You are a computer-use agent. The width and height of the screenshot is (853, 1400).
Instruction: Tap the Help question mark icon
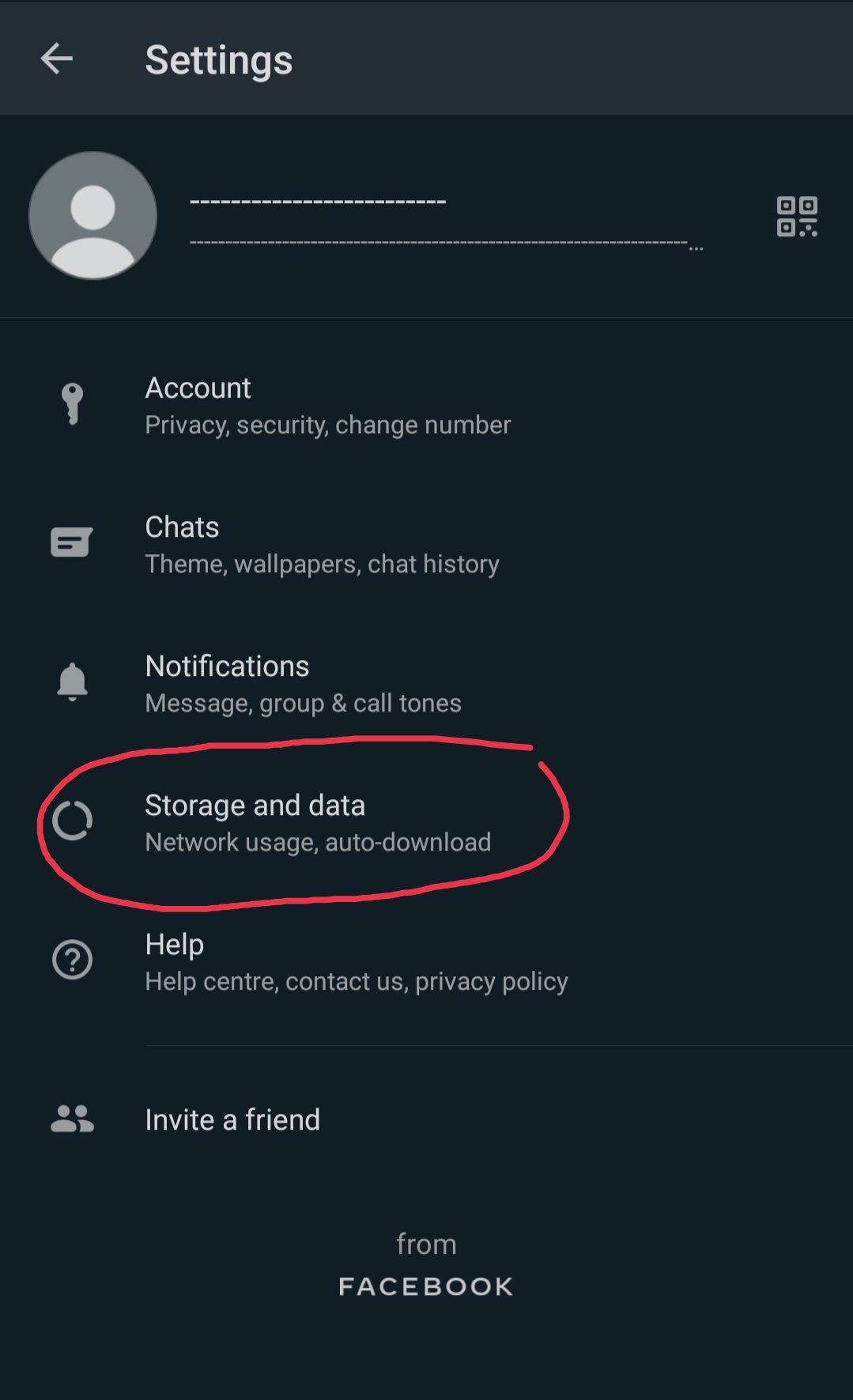(x=72, y=960)
